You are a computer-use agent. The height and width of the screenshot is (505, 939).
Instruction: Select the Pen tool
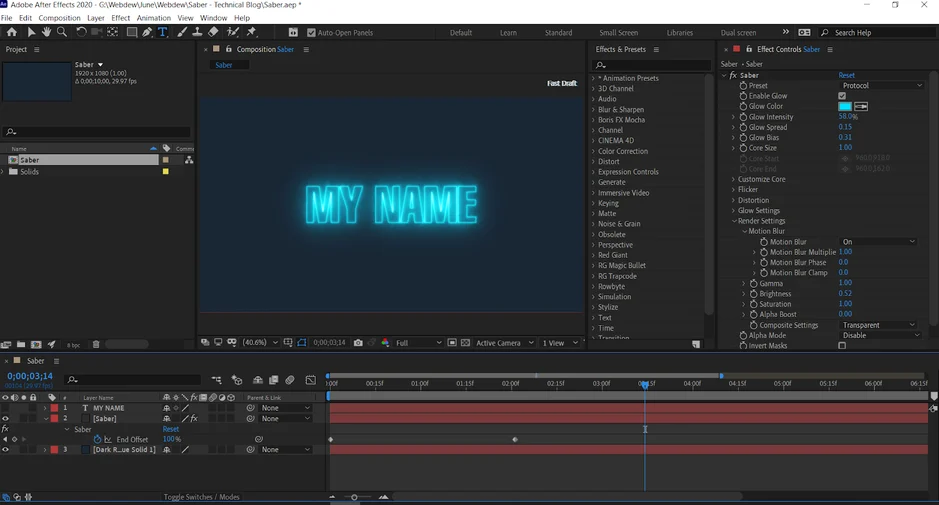click(147, 32)
